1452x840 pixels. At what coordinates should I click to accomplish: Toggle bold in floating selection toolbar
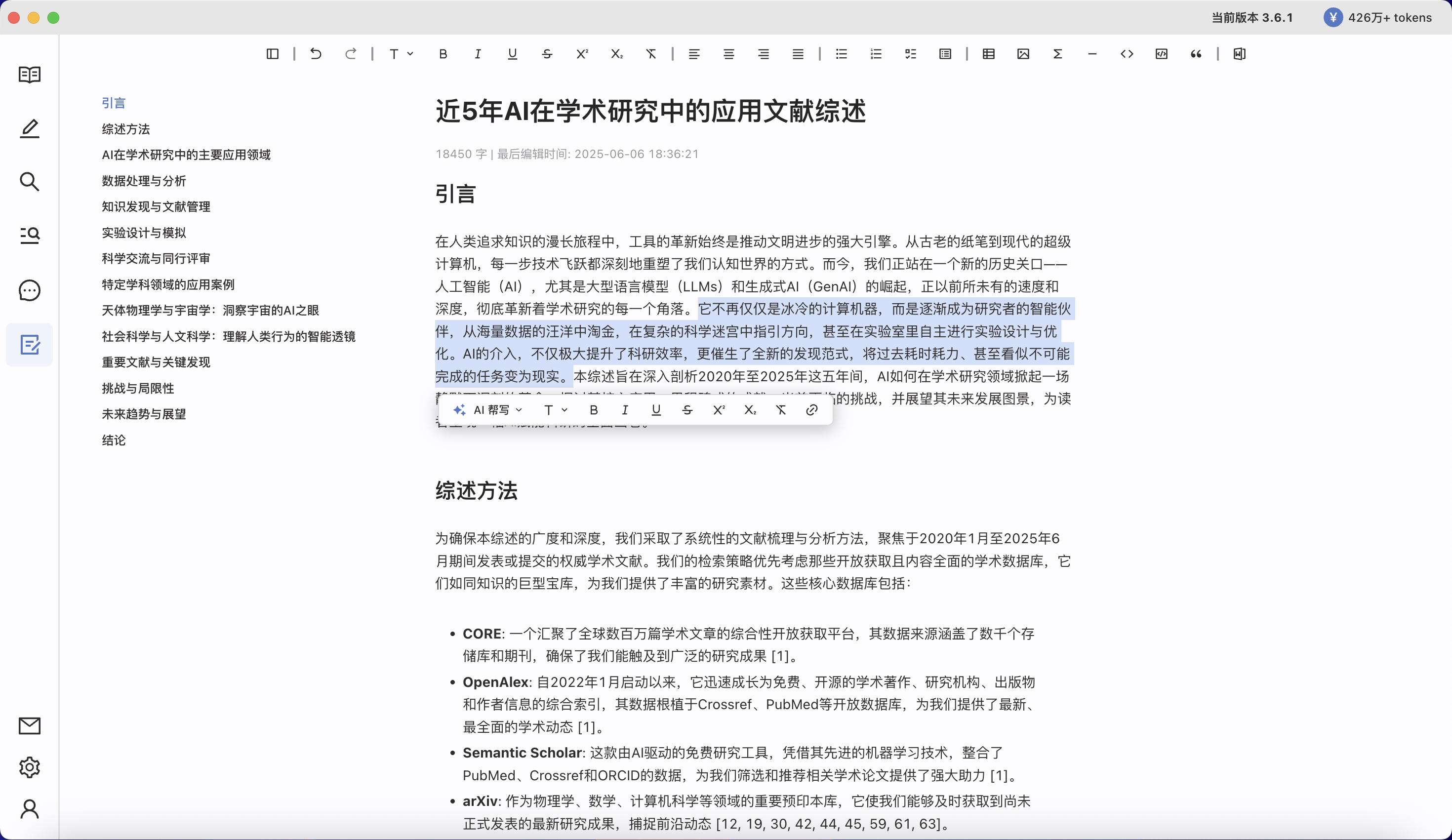pos(594,410)
